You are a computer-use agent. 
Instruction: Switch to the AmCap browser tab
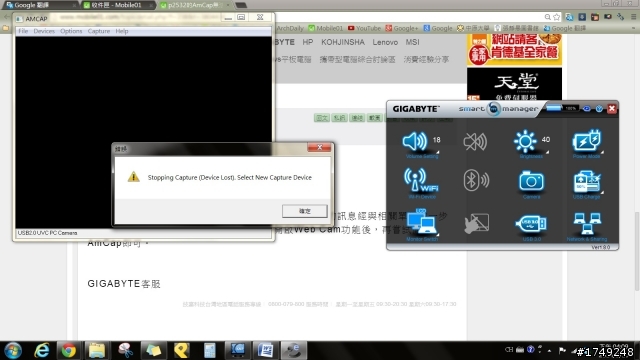click(x=194, y=5)
